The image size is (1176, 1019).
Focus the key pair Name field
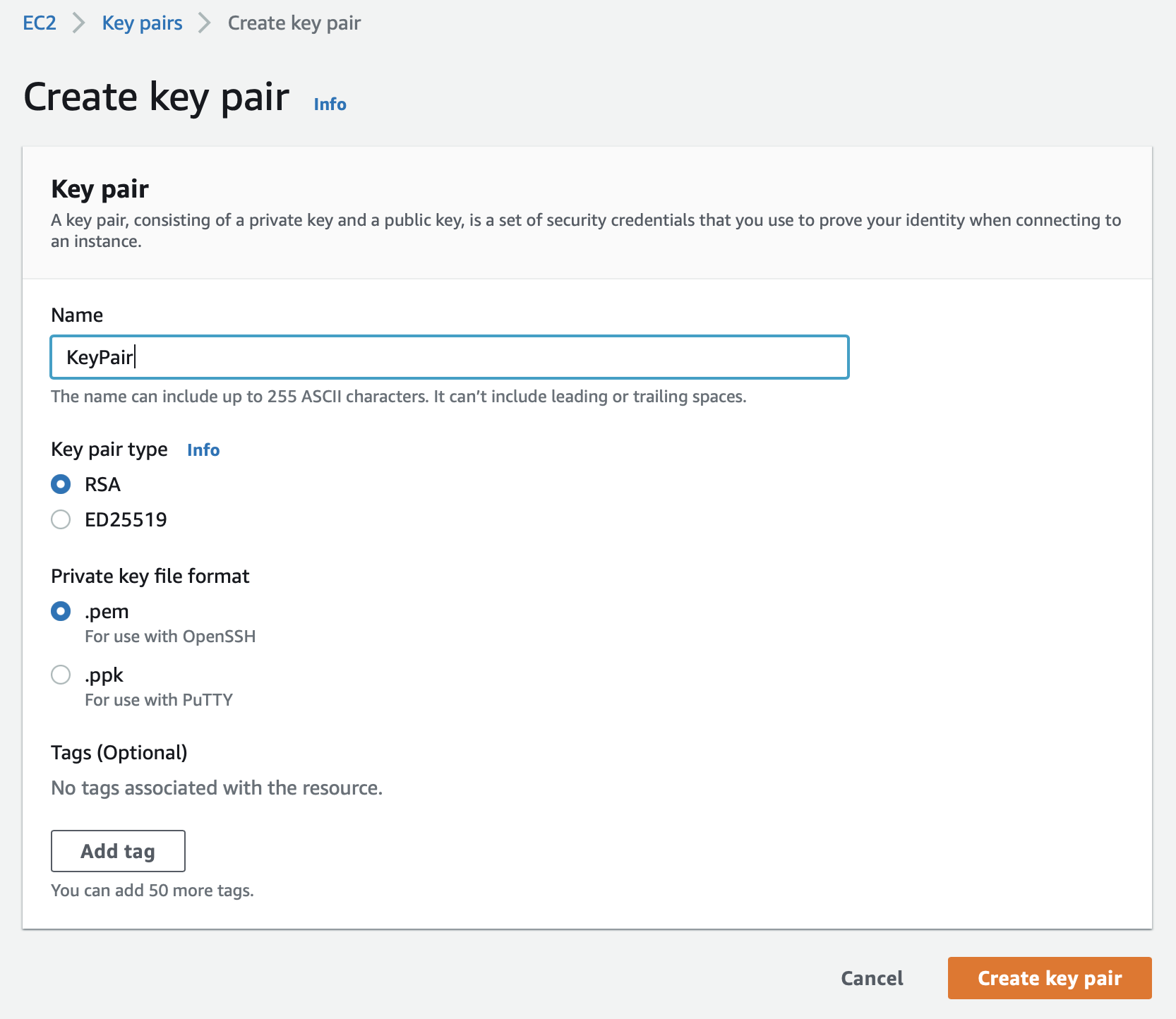click(450, 357)
